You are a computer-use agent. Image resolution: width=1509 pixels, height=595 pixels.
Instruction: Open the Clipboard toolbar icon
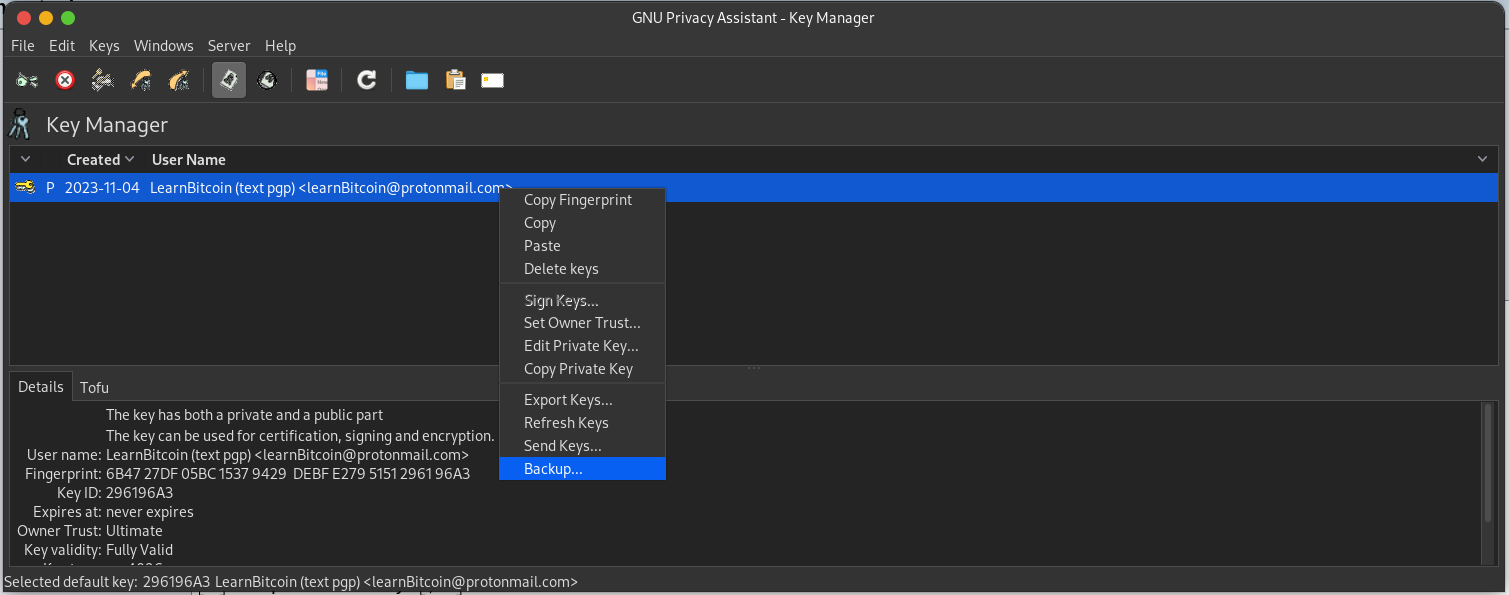click(x=455, y=80)
